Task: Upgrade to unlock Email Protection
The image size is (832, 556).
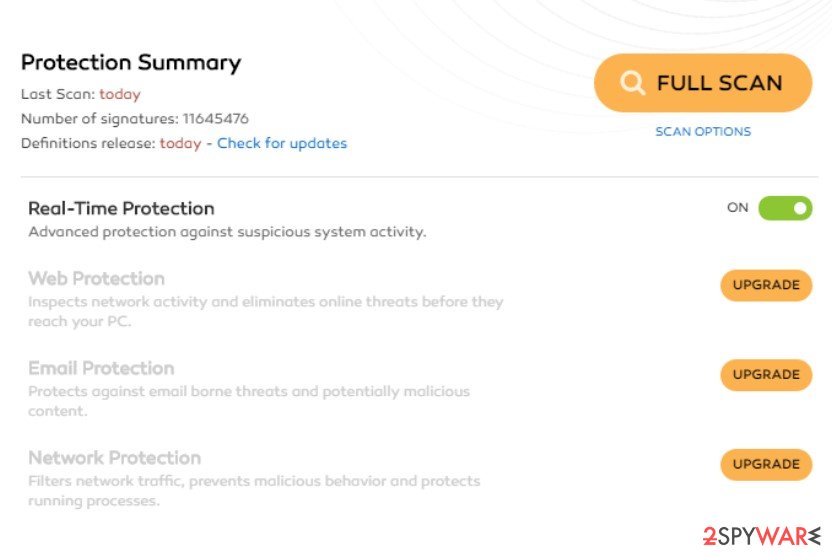Action: tap(766, 375)
